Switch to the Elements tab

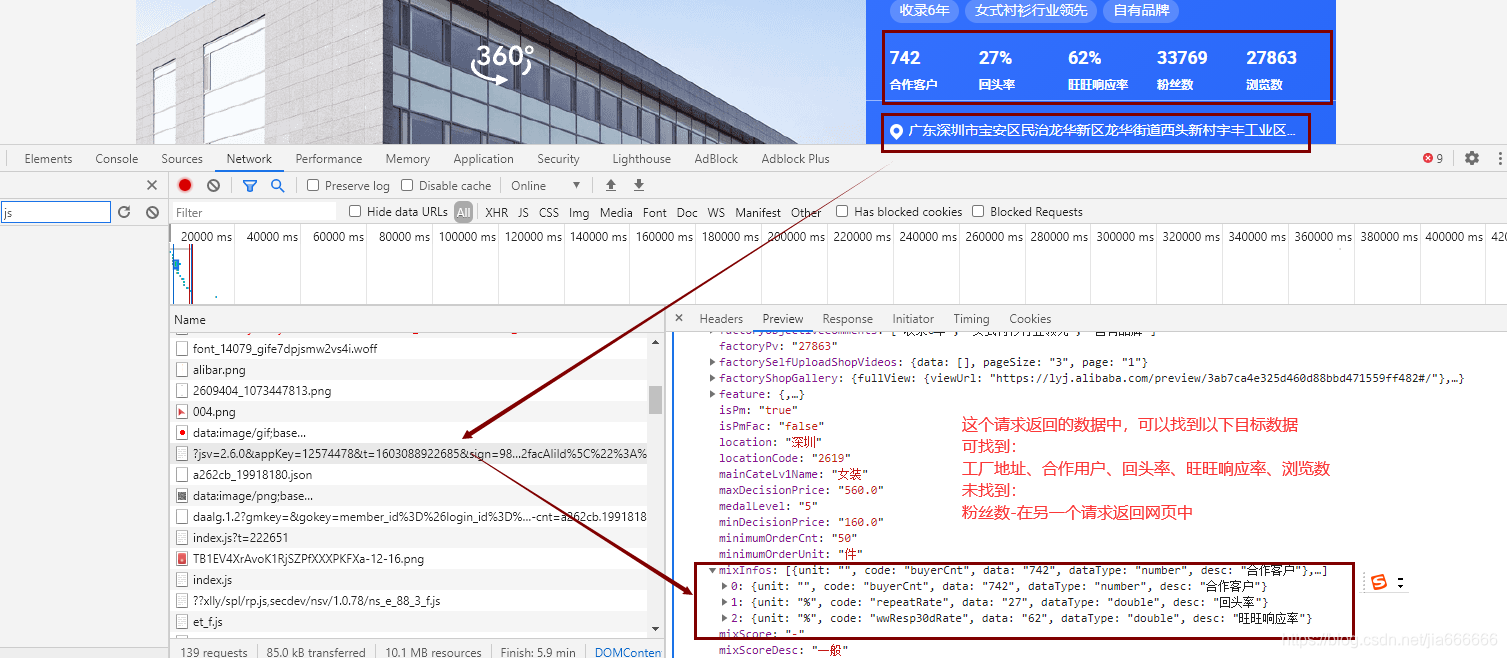pyautogui.click(x=48, y=158)
